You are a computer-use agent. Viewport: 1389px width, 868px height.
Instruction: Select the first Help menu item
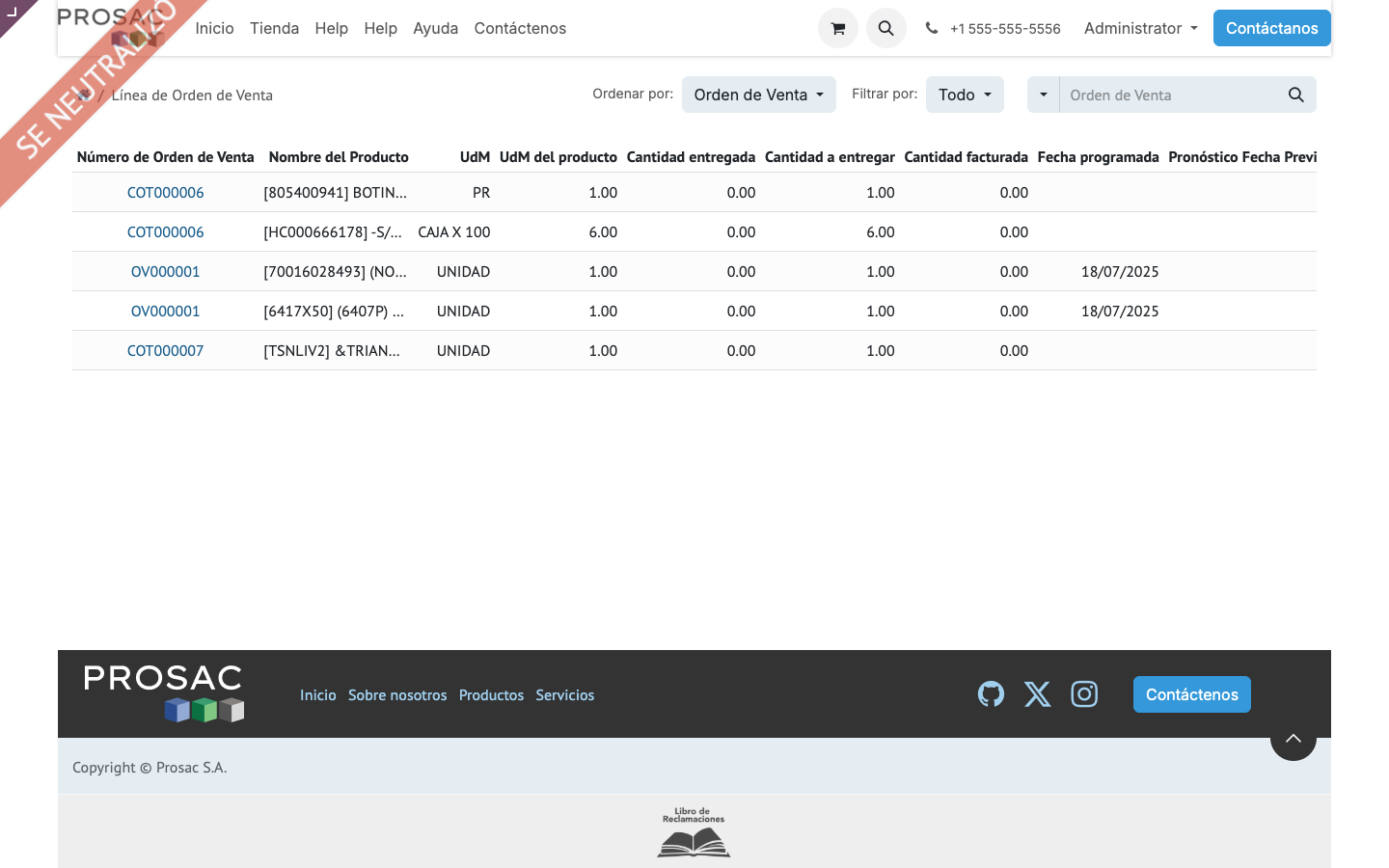[331, 28]
